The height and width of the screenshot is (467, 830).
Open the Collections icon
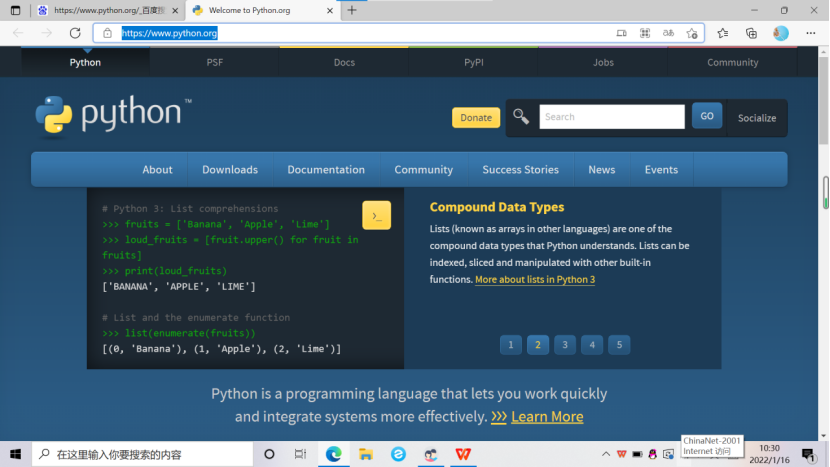click(751, 33)
